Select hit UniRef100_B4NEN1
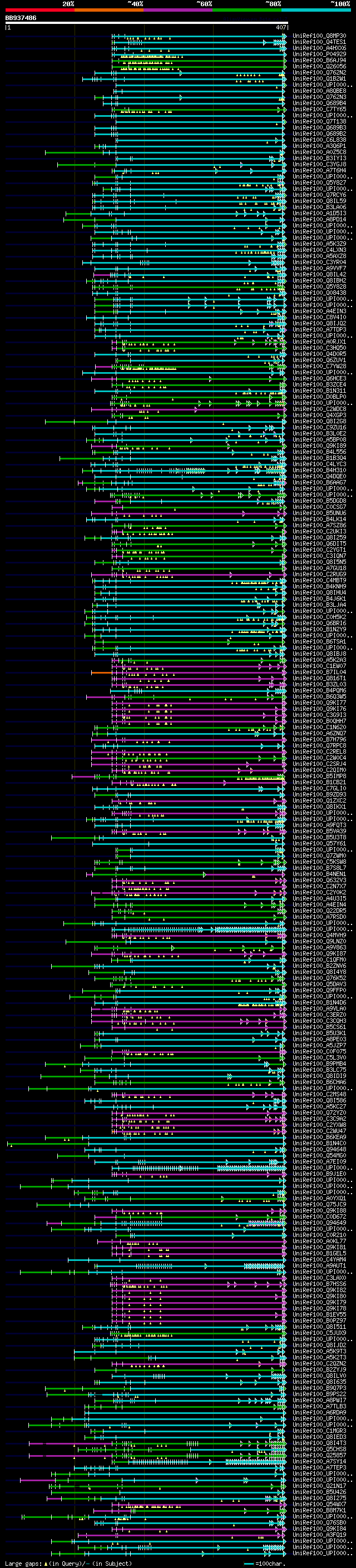Image resolution: width=356 pixels, height=1568 pixels. pos(319,874)
